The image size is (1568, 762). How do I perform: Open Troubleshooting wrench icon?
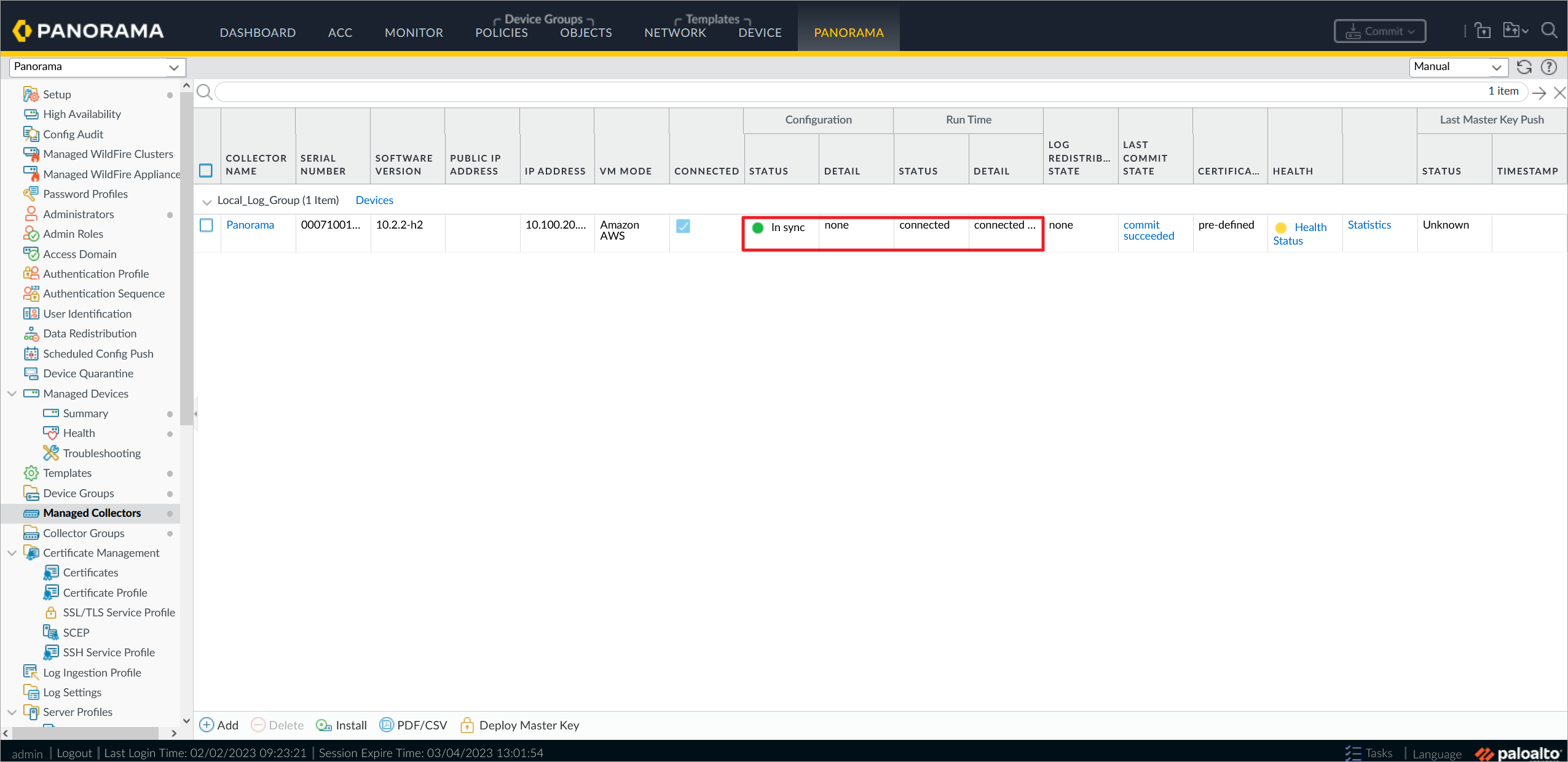click(x=51, y=453)
